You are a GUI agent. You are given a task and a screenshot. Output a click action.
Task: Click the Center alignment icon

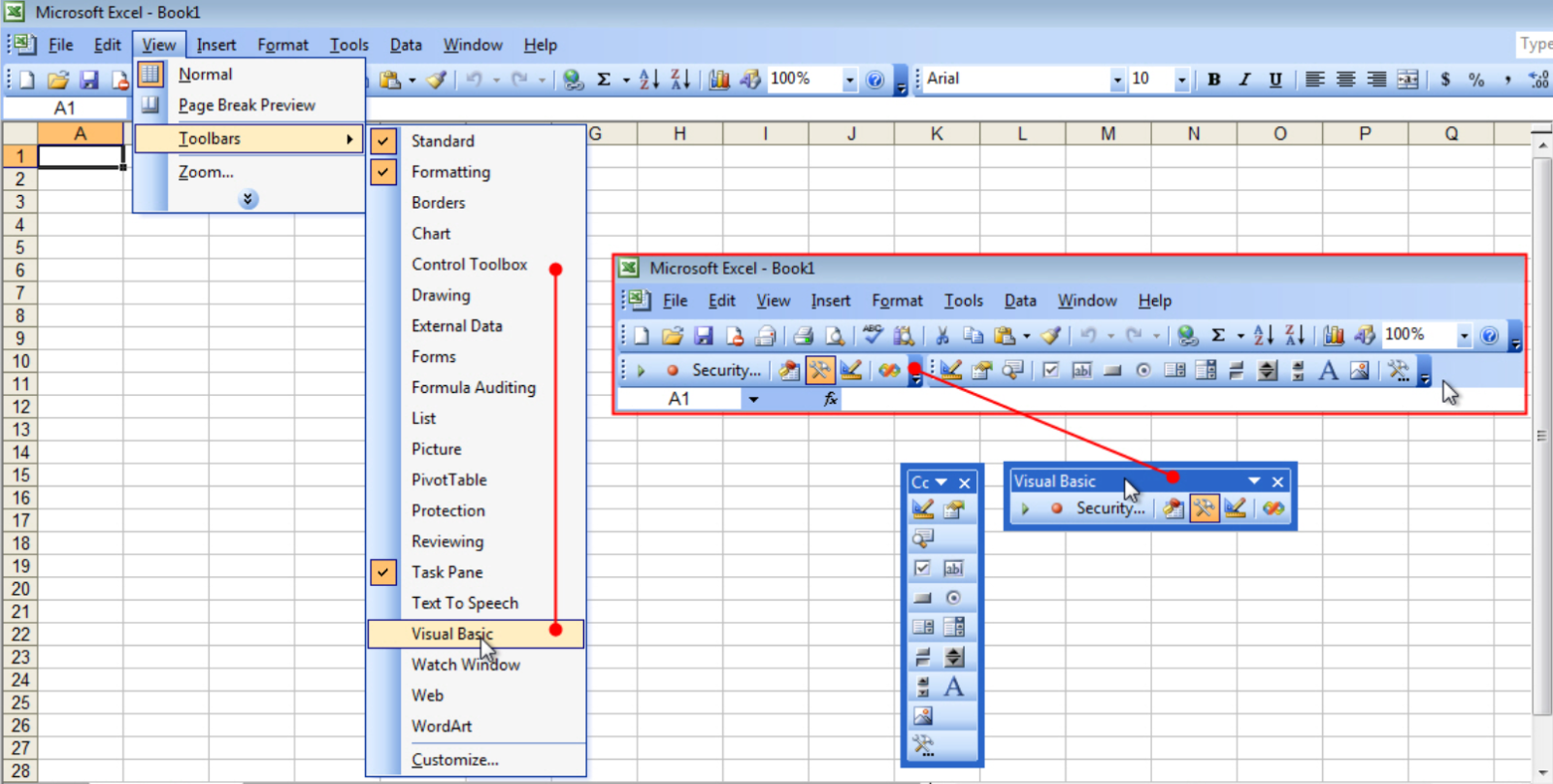coord(1345,80)
